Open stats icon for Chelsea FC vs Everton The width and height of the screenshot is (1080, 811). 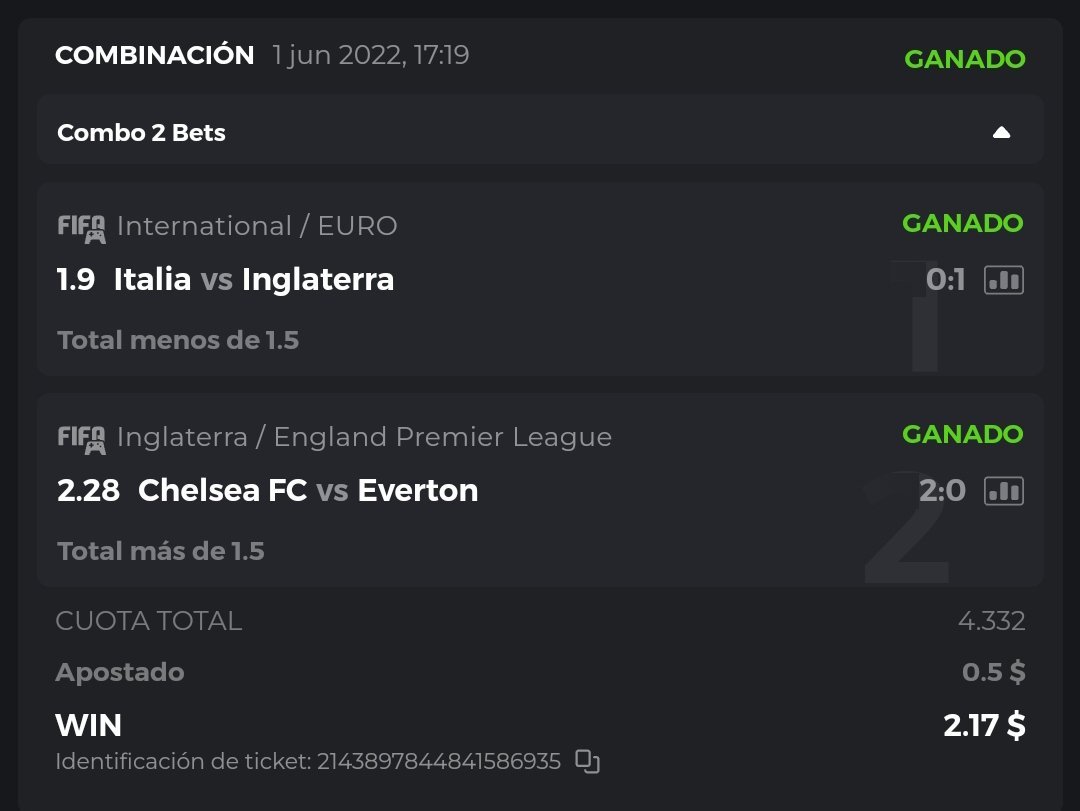click(1004, 491)
